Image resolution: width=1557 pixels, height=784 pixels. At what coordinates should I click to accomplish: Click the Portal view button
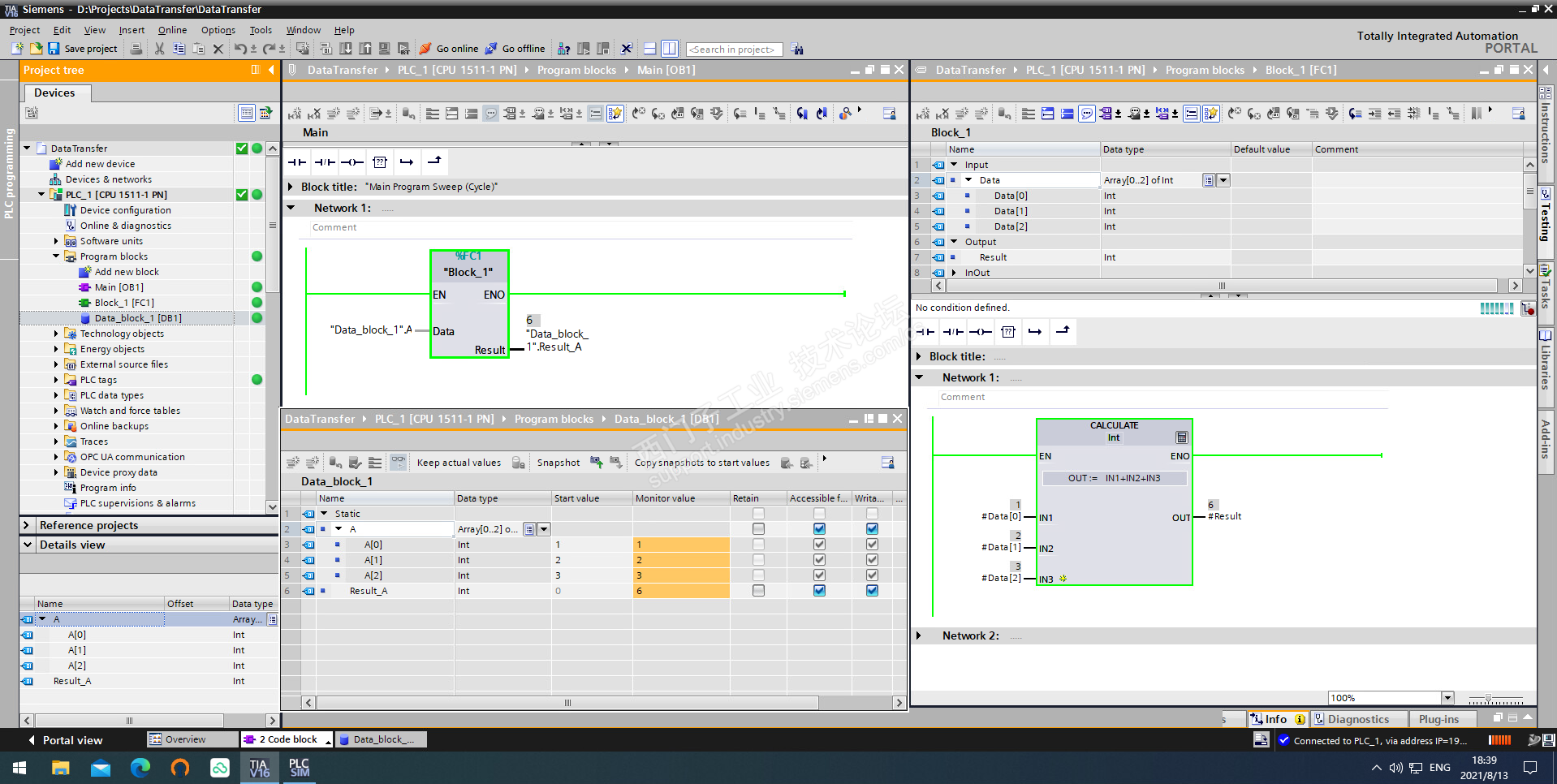pyautogui.click(x=66, y=740)
